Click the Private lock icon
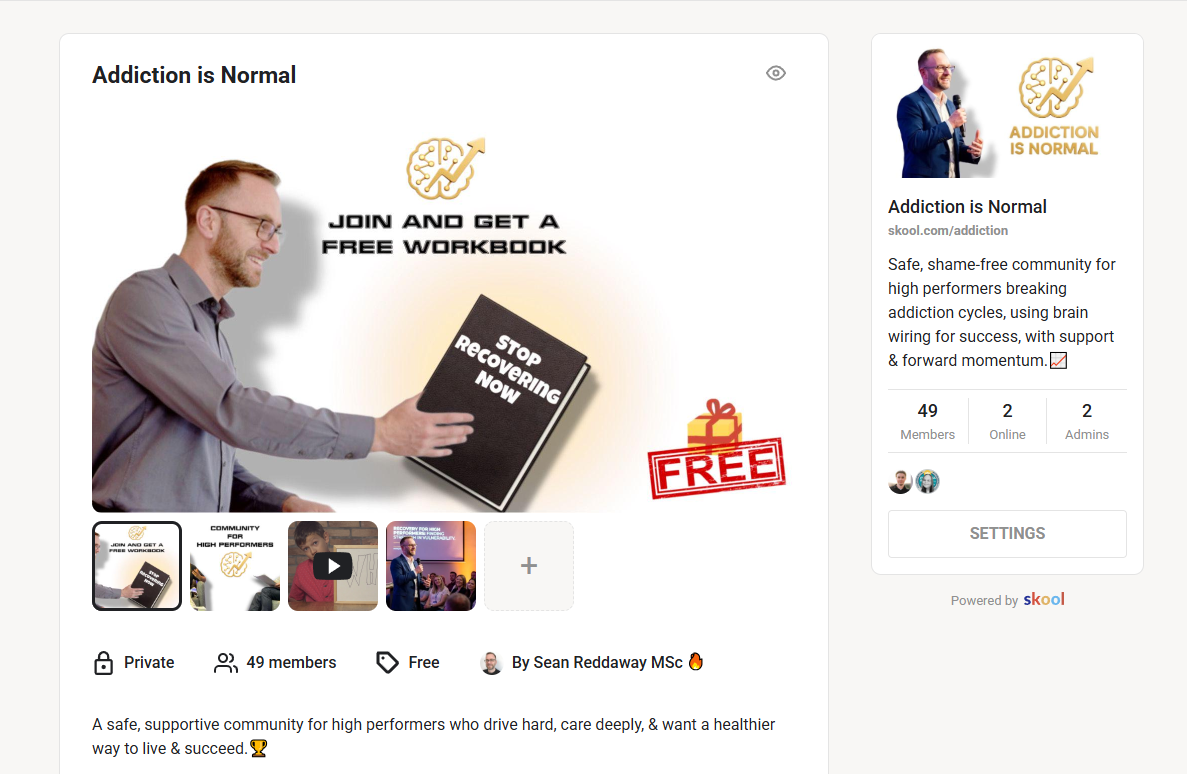 103,663
